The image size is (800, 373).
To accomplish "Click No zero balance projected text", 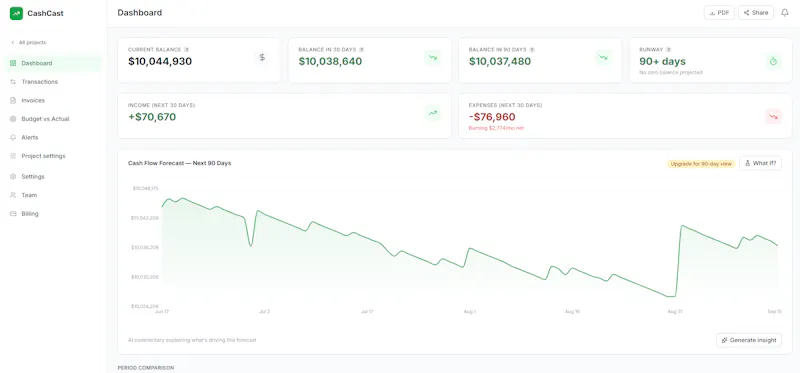I will [x=670, y=72].
